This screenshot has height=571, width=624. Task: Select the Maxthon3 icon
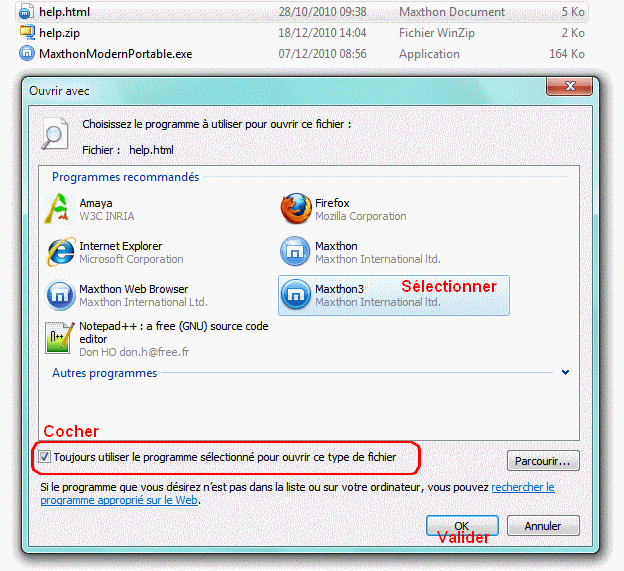point(295,295)
